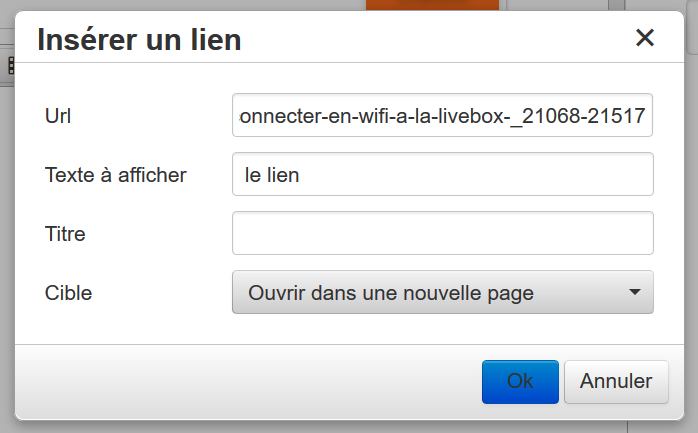Click the Texte à afficher label

(x=116, y=175)
